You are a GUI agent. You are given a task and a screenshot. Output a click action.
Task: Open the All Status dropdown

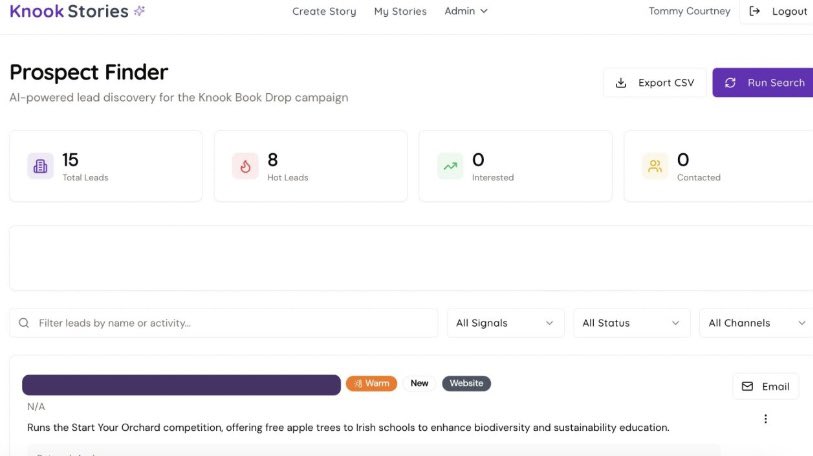click(x=632, y=323)
